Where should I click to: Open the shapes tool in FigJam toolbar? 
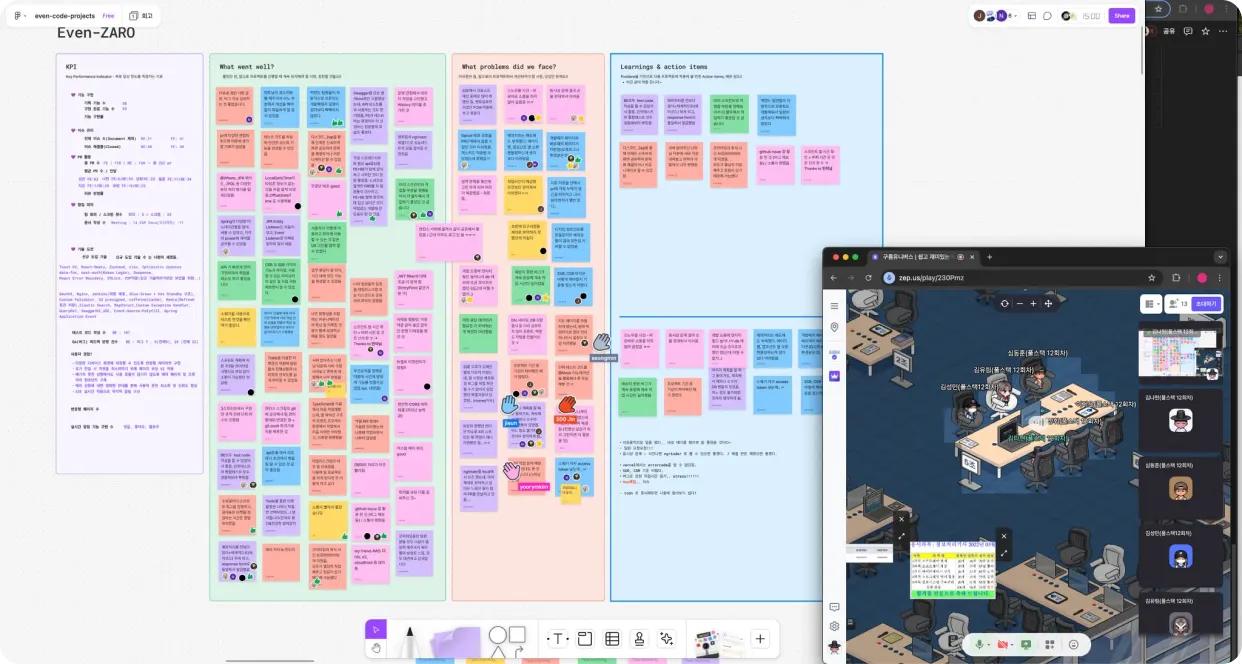click(507, 640)
